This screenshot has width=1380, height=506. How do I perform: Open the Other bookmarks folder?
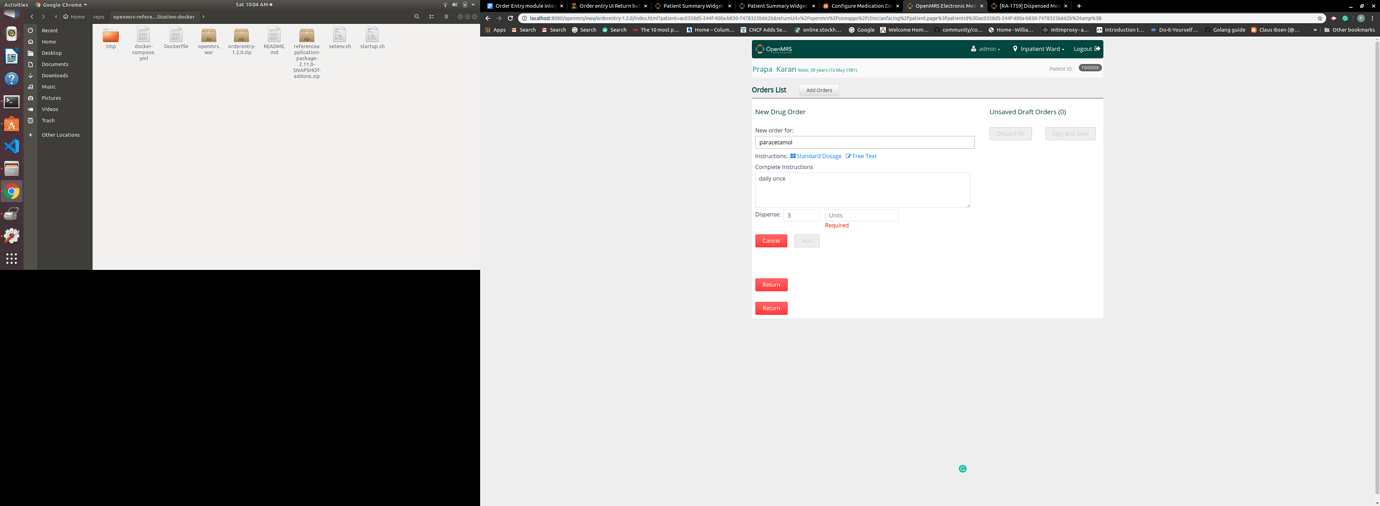point(1349,30)
